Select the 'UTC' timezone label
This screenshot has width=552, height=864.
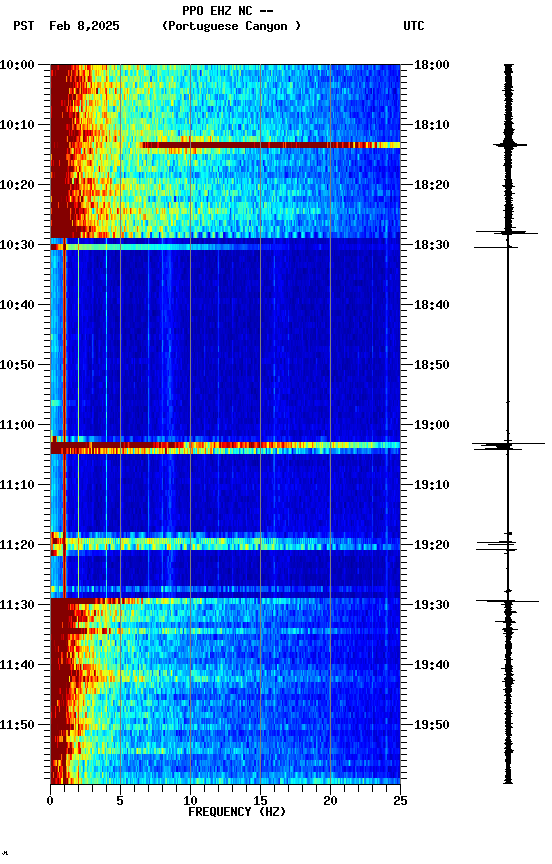[414, 26]
